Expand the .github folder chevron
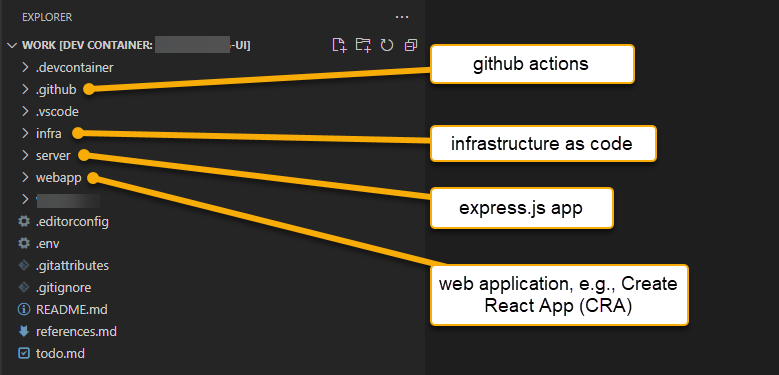Screen dimensions: 779x375 click(25, 89)
